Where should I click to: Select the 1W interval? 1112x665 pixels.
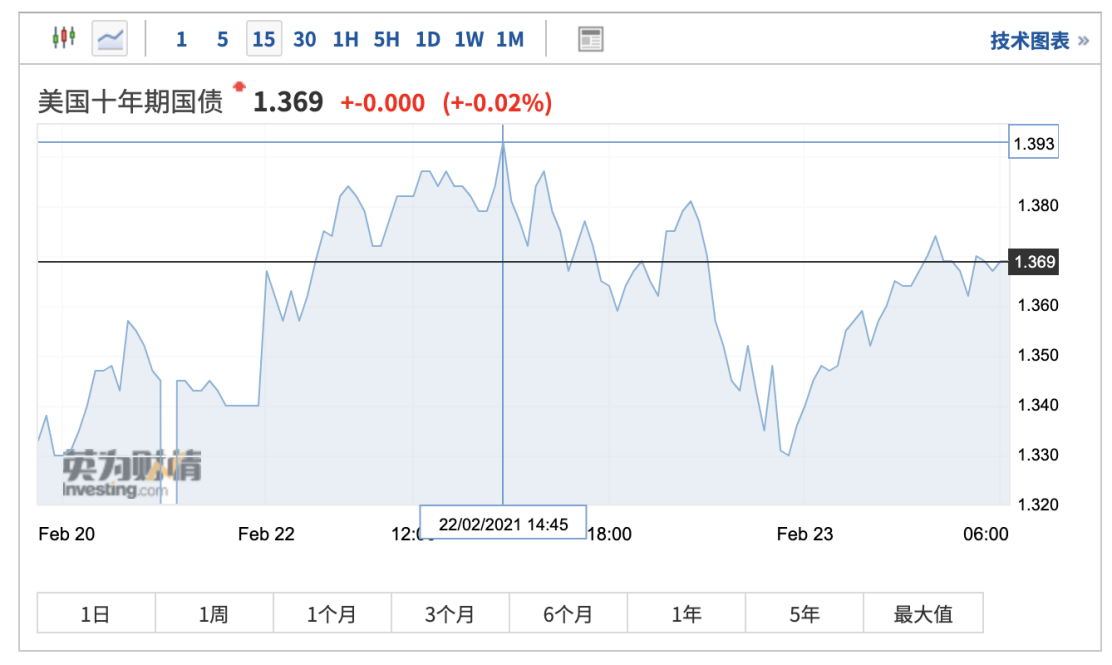468,39
